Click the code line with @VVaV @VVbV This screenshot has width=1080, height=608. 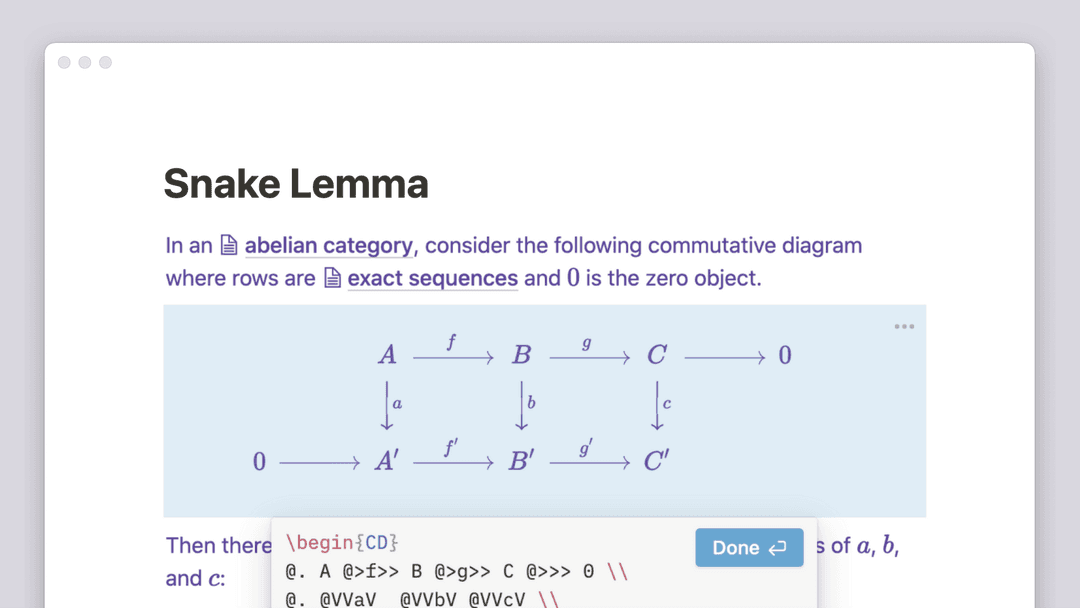pyautogui.click(x=422, y=598)
